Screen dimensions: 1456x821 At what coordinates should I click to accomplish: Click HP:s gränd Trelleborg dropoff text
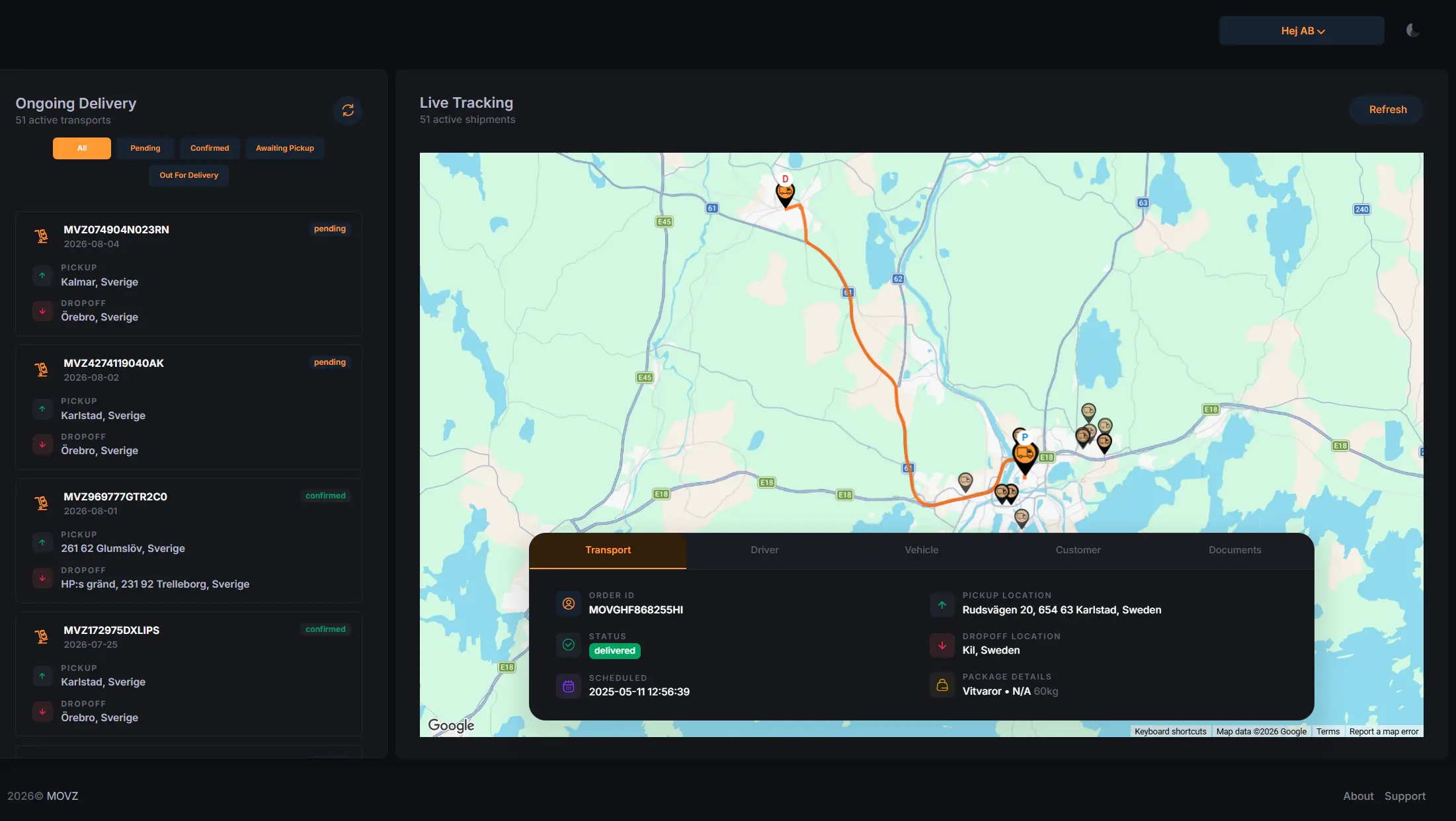click(x=155, y=584)
